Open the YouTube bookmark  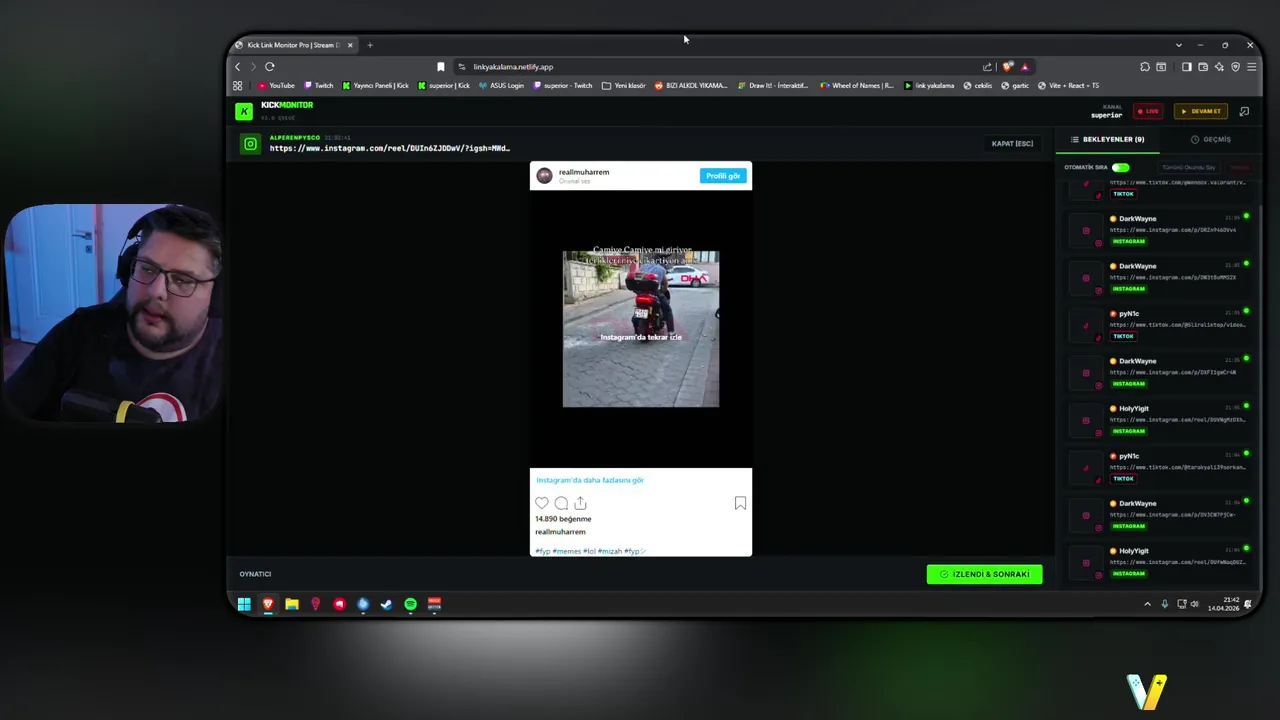click(276, 86)
